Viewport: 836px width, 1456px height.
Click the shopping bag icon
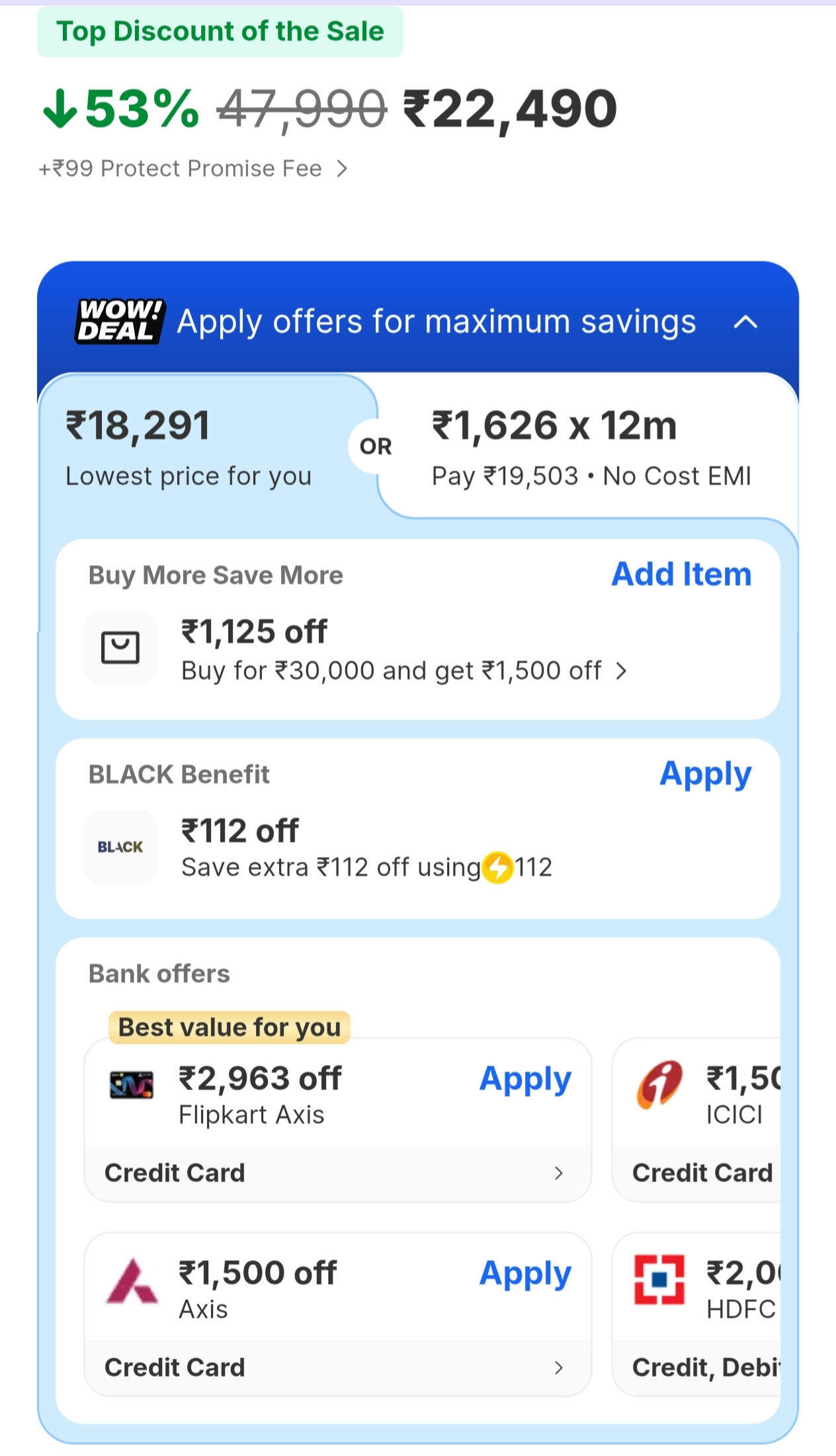tap(120, 648)
